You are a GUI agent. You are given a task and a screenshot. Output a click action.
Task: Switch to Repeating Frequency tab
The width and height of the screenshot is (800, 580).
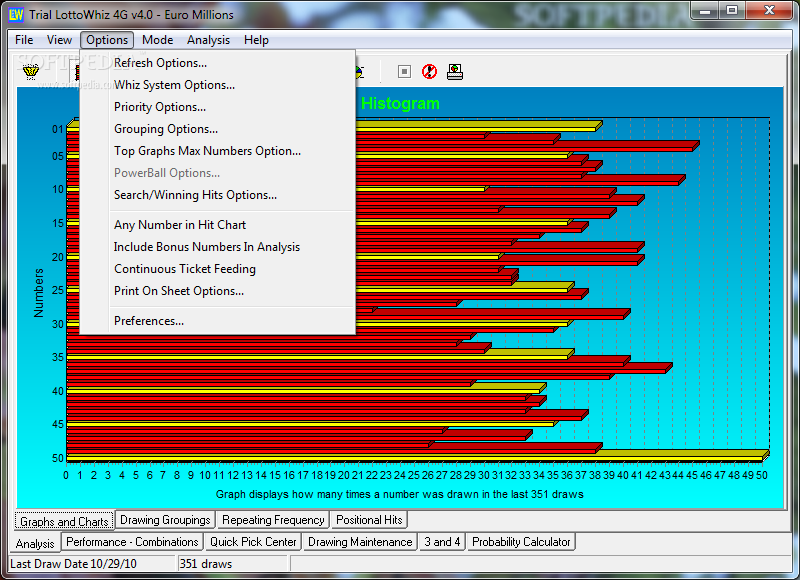pyautogui.click(x=273, y=520)
